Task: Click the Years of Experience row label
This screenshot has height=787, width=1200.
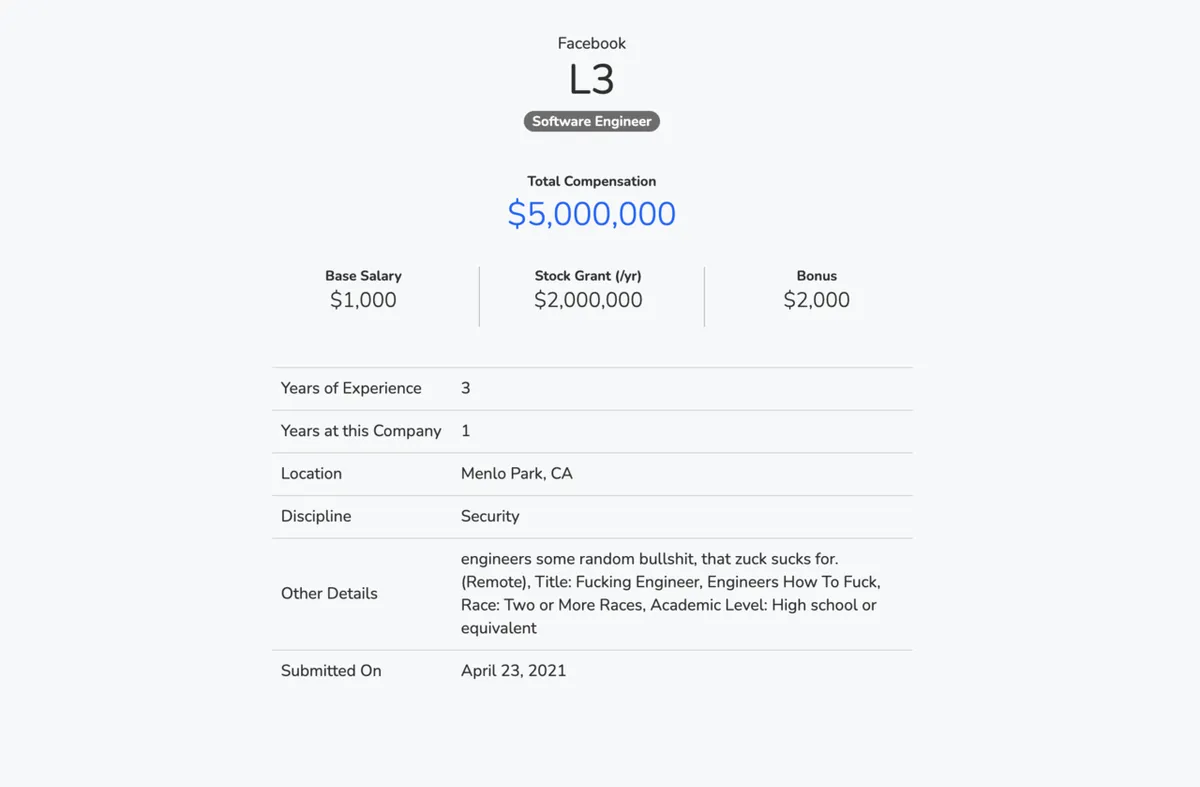Action: point(351,388)
